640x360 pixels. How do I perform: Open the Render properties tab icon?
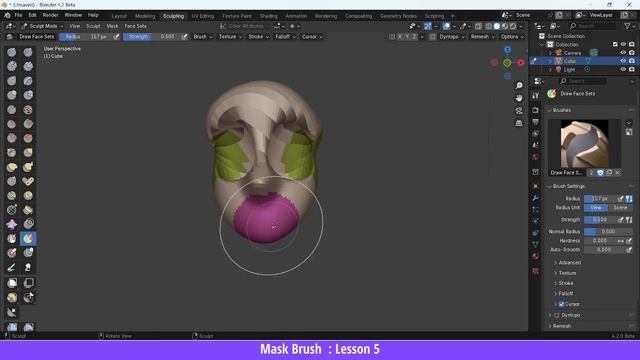click(536, 111)
